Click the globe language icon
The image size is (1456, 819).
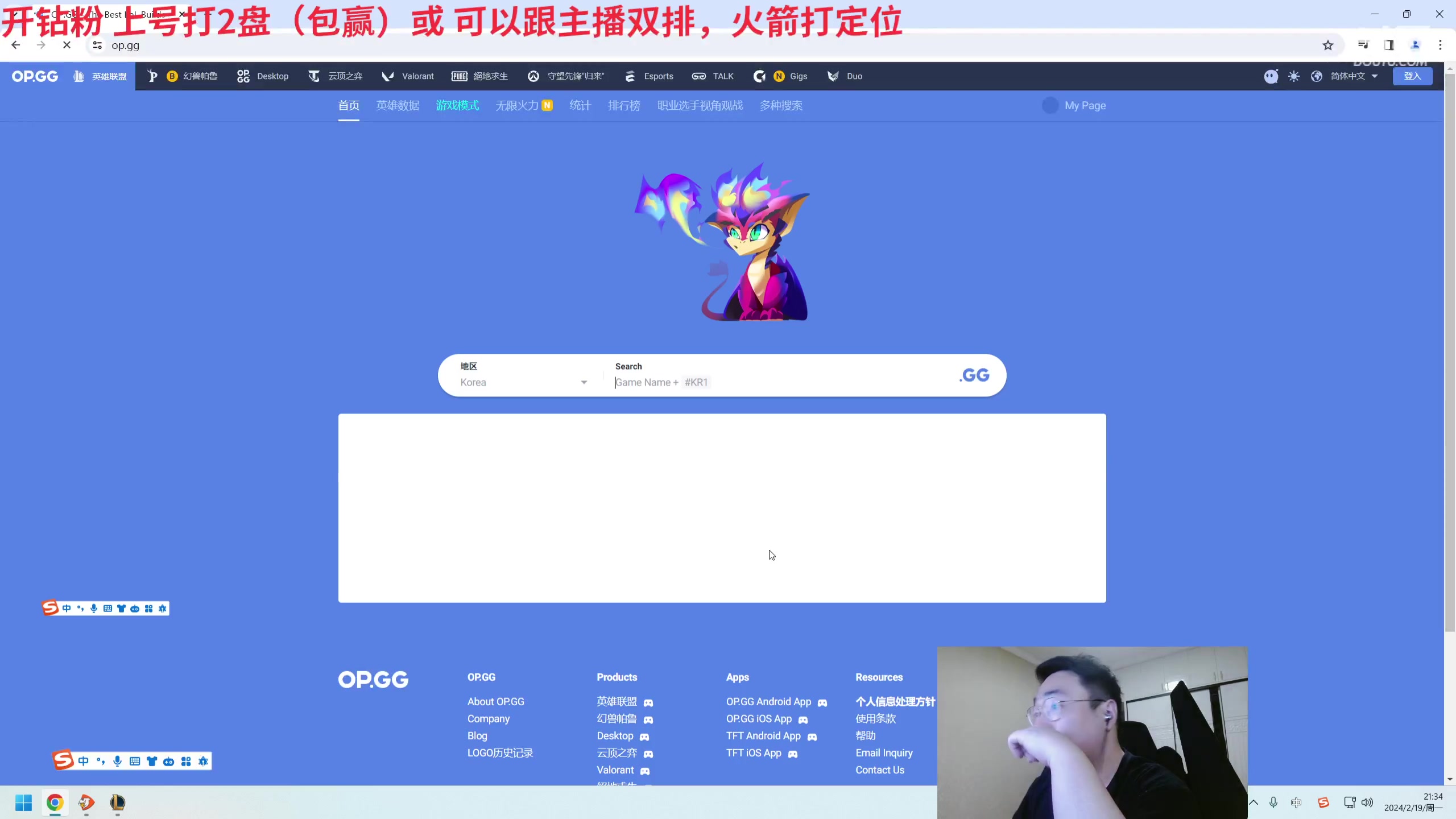click(1316, 76)
